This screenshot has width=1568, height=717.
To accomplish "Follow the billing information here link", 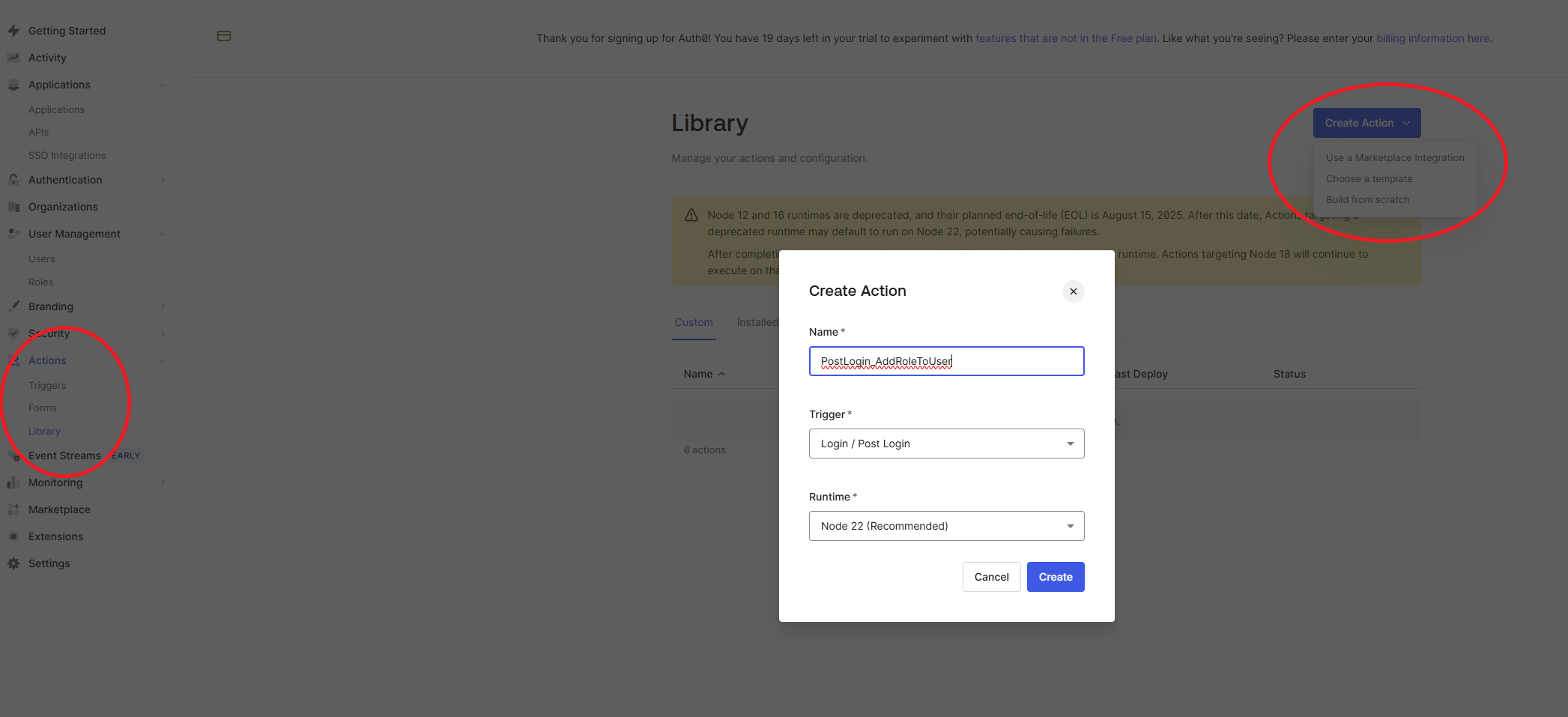I will tap(1432, 38).
